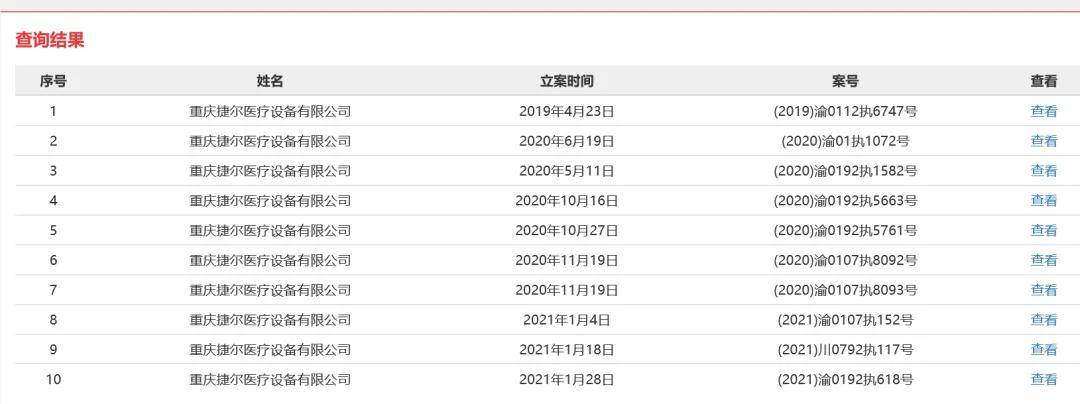Click the date 2021年1月28日 in row 10
Image resolution: width=1080 pixels, height=404 pixels.
pos(566,379)
